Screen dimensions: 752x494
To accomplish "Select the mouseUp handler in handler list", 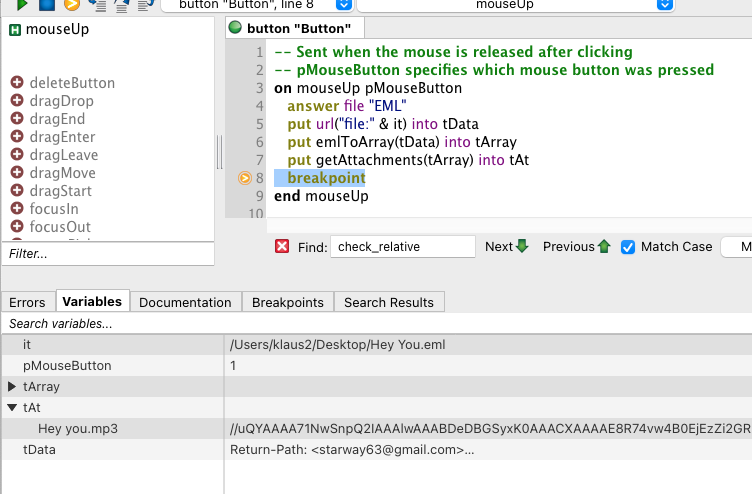I will point(56,29).
